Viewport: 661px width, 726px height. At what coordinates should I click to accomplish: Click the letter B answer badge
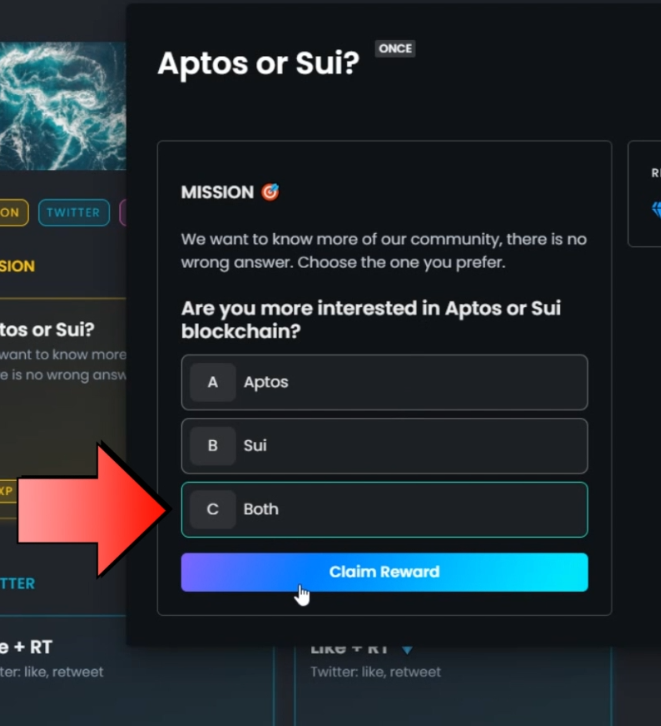tap(212, 446)
